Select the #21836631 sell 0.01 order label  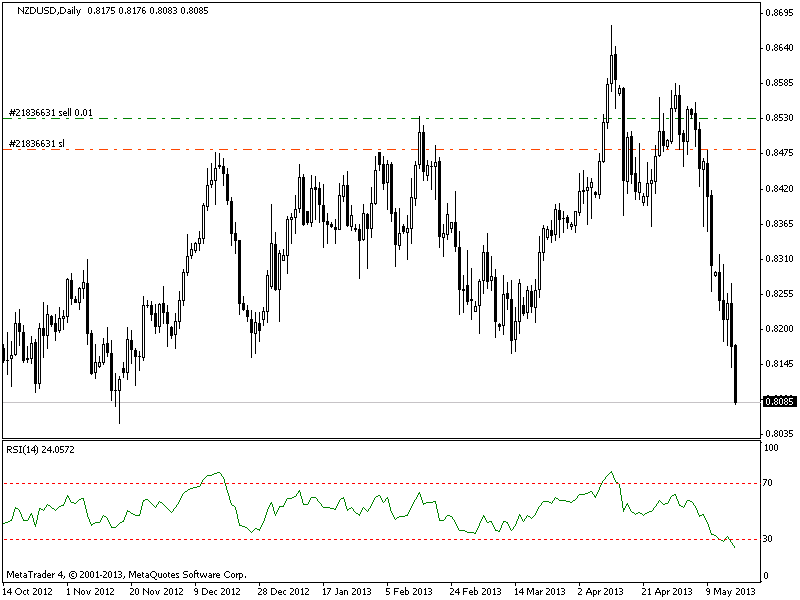pyautogui.click(x=51, y=113)
